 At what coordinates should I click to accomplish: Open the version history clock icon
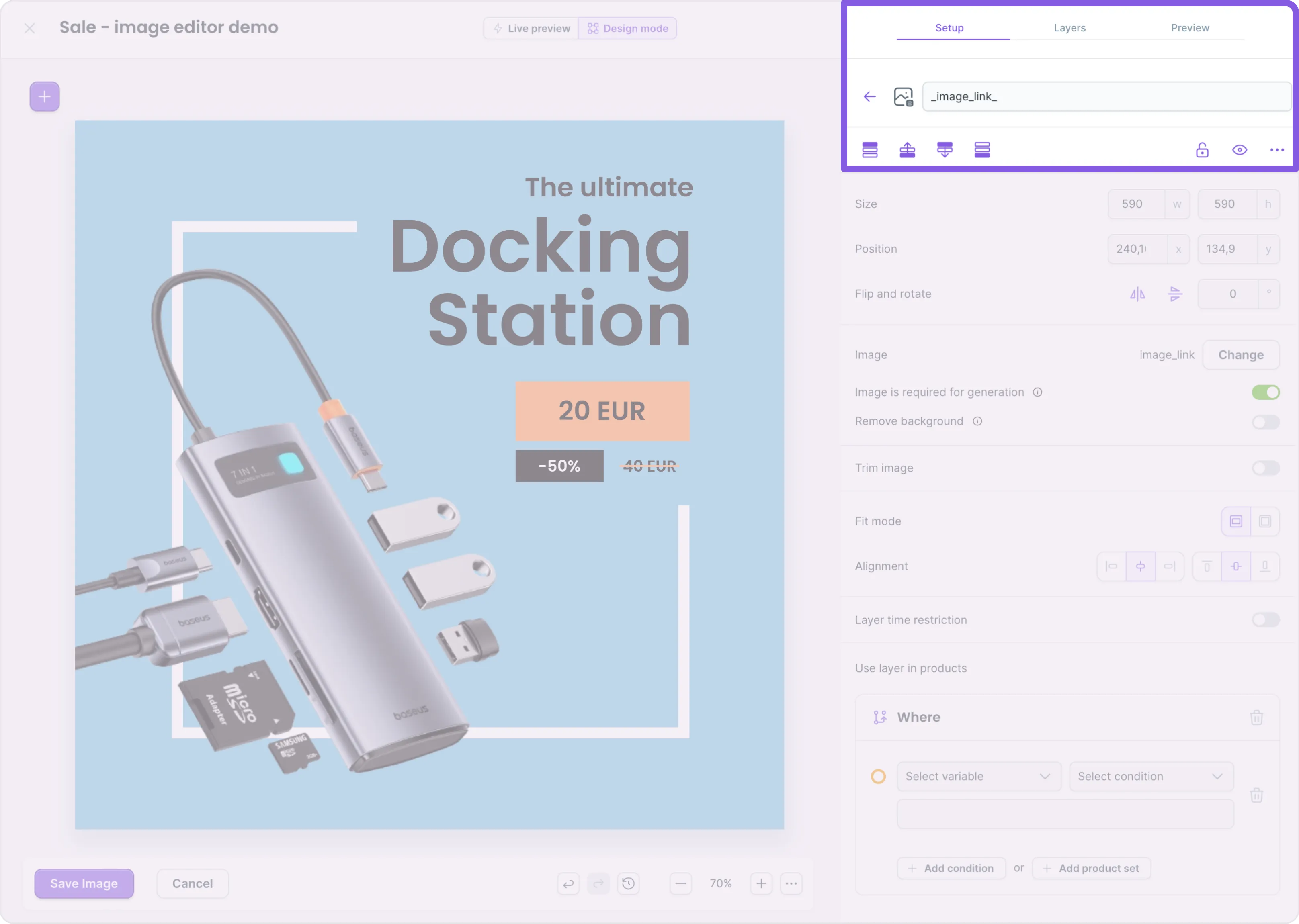coord(629,883)
